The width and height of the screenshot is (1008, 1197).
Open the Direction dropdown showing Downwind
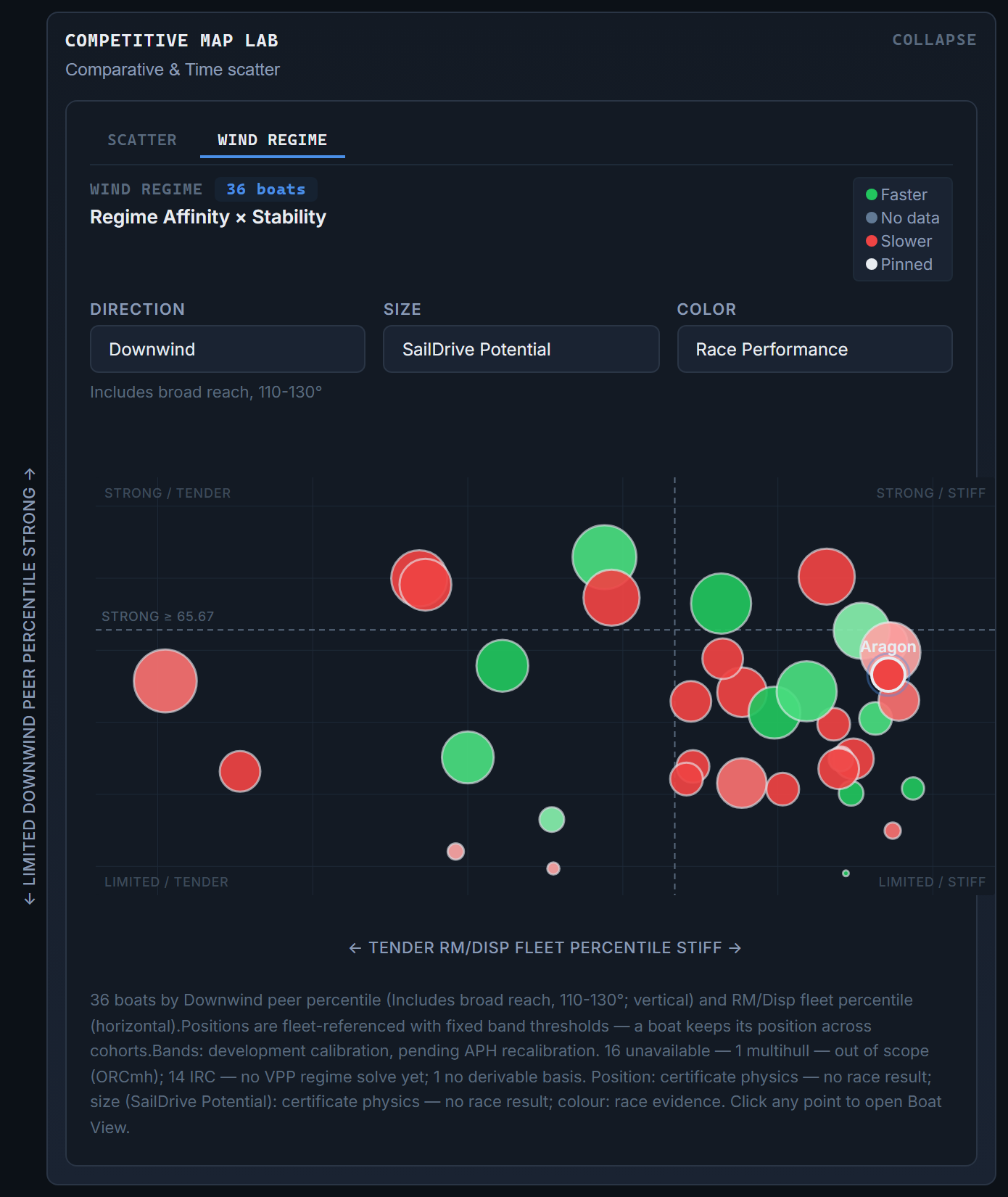227,349
